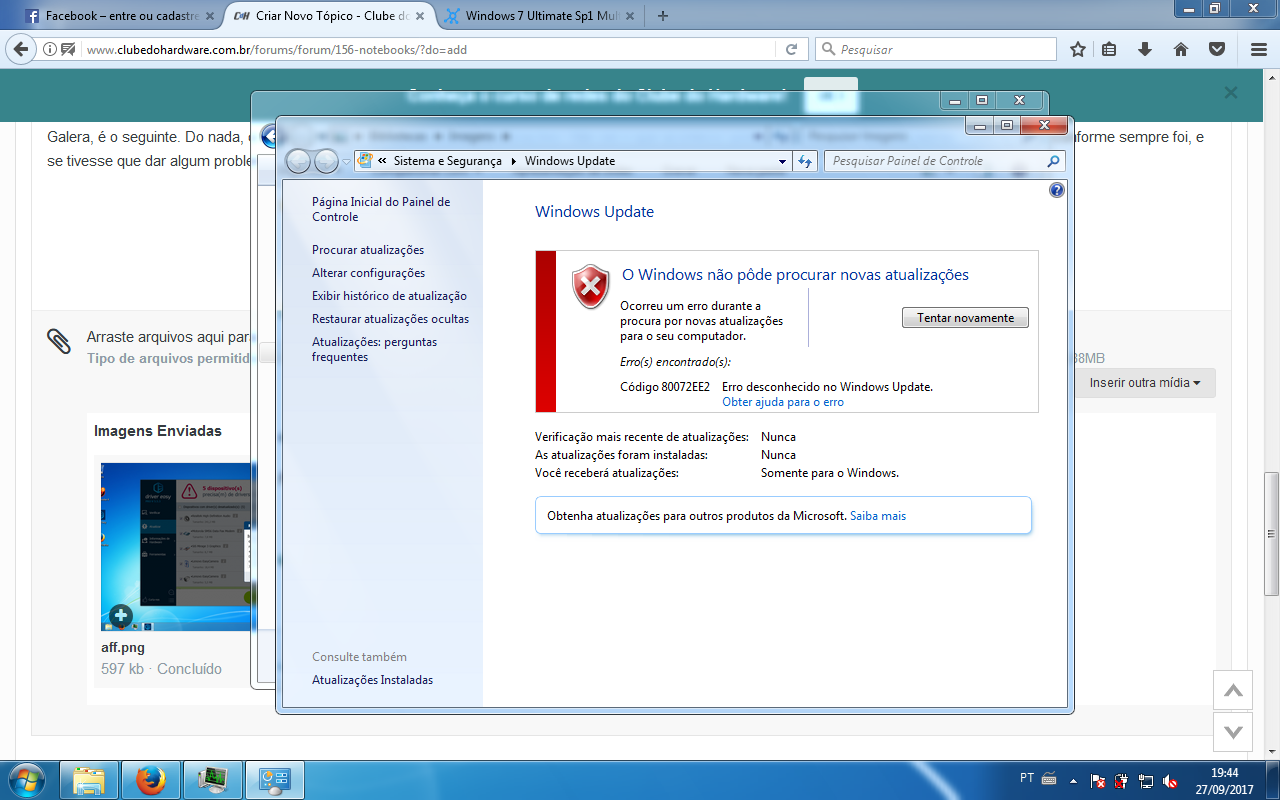Click the Tentar novamente button
Image resolution: width=1280 pixels, height=800 pixels.
pos(965,318)
